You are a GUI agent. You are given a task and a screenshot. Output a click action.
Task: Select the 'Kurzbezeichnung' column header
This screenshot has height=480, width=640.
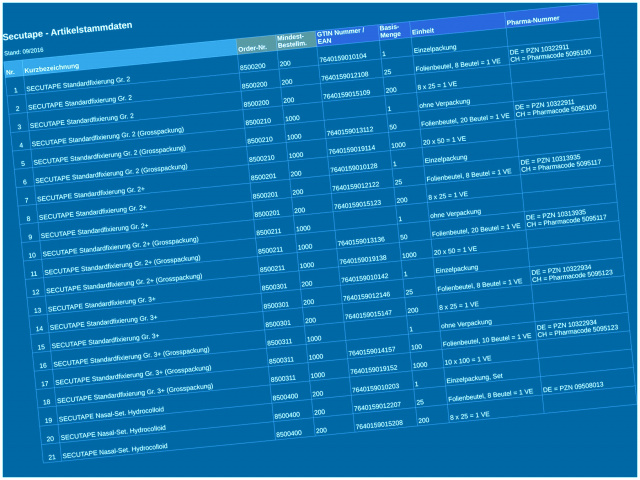tap(51, 68)
